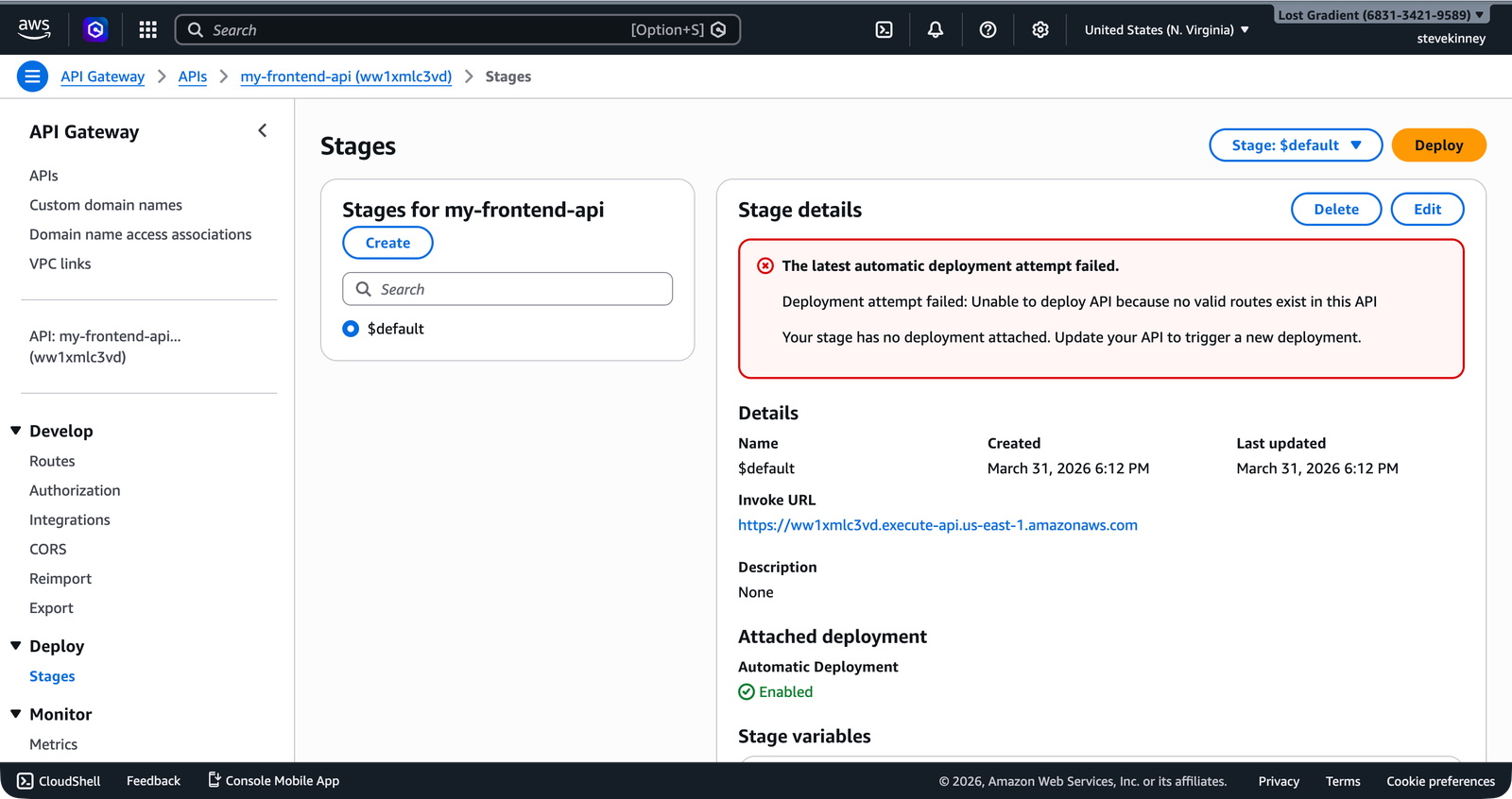1512x799 pixels.
Task: Go to APIs breadcrumb link
Action: [193, 76]
